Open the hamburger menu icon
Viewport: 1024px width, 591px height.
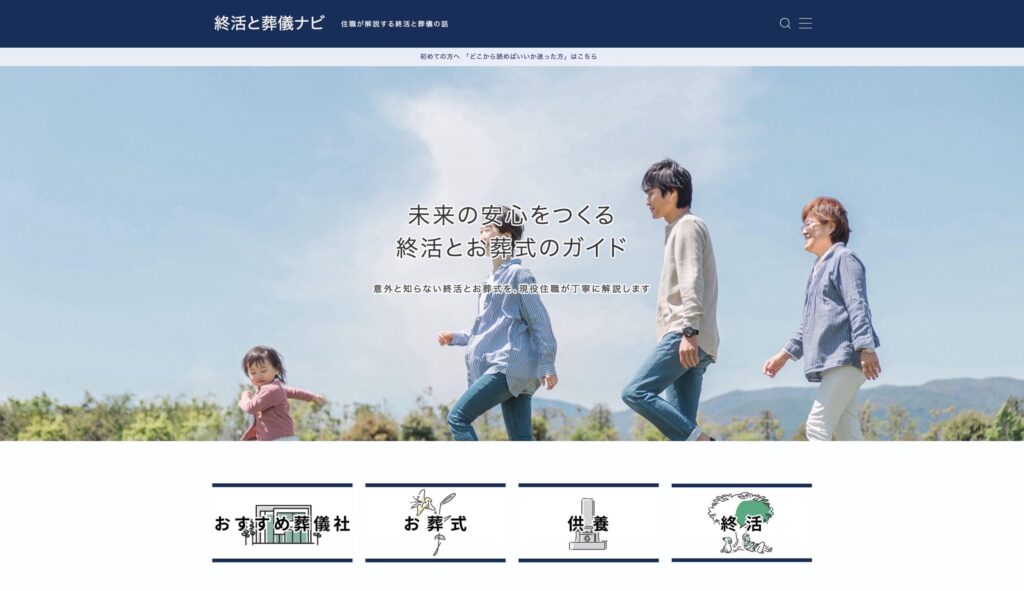click(805, 23)
